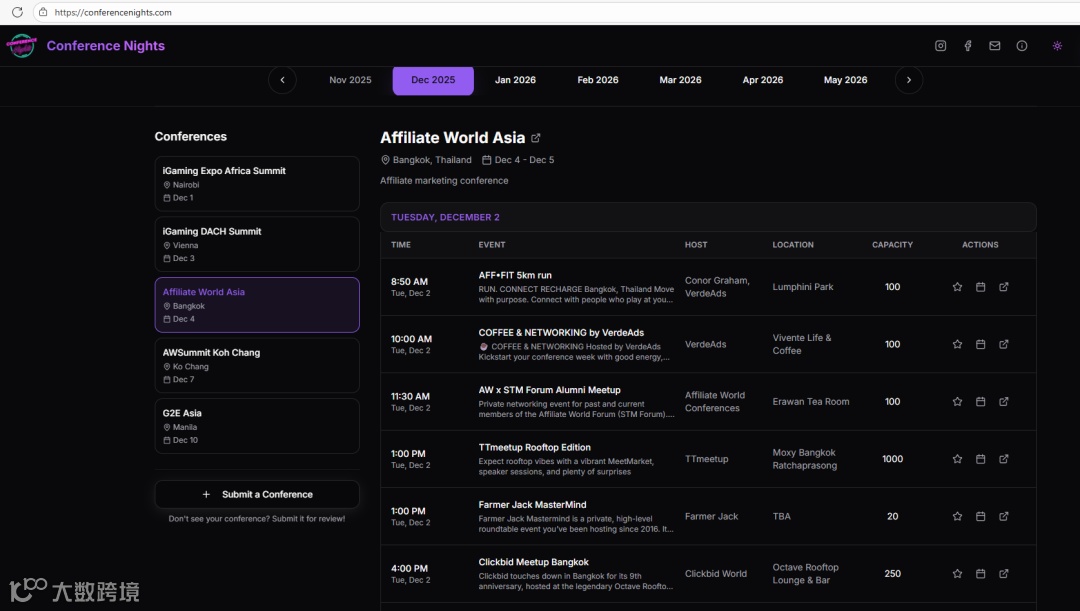Click the Conference Nights site title

[105, 45]
